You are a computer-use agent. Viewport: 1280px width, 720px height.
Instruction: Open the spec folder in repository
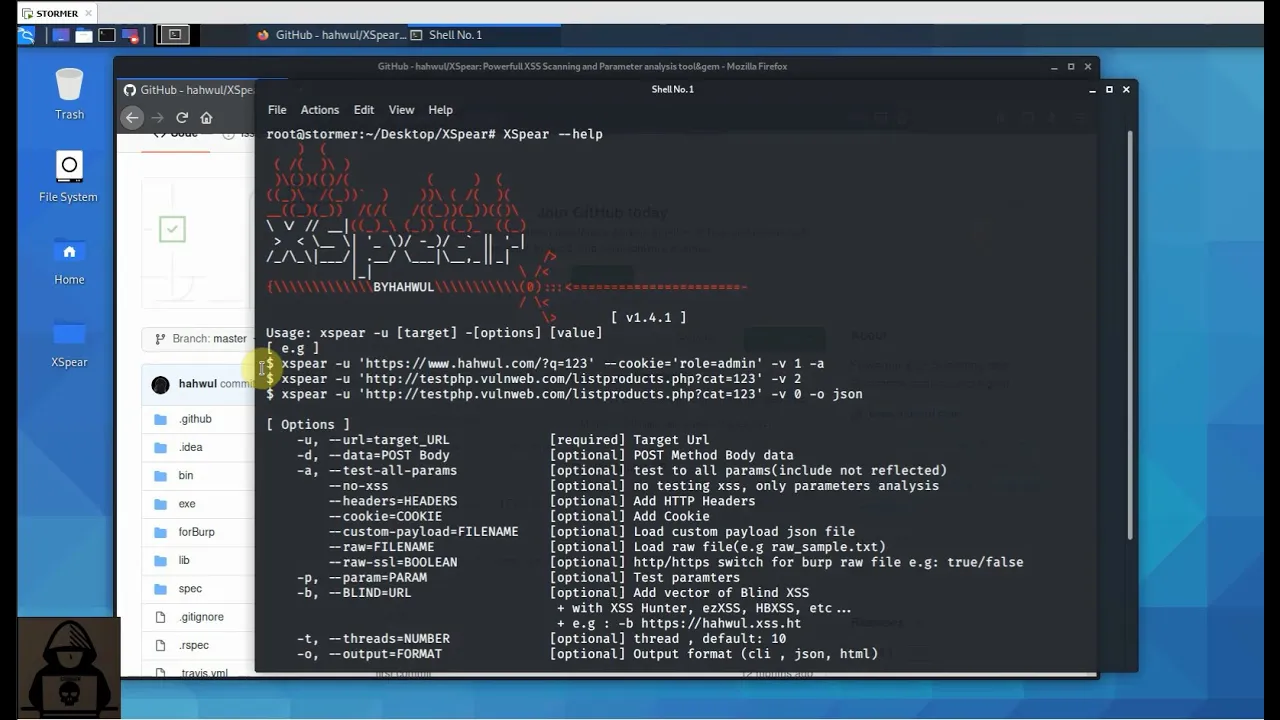click(190, 589)
